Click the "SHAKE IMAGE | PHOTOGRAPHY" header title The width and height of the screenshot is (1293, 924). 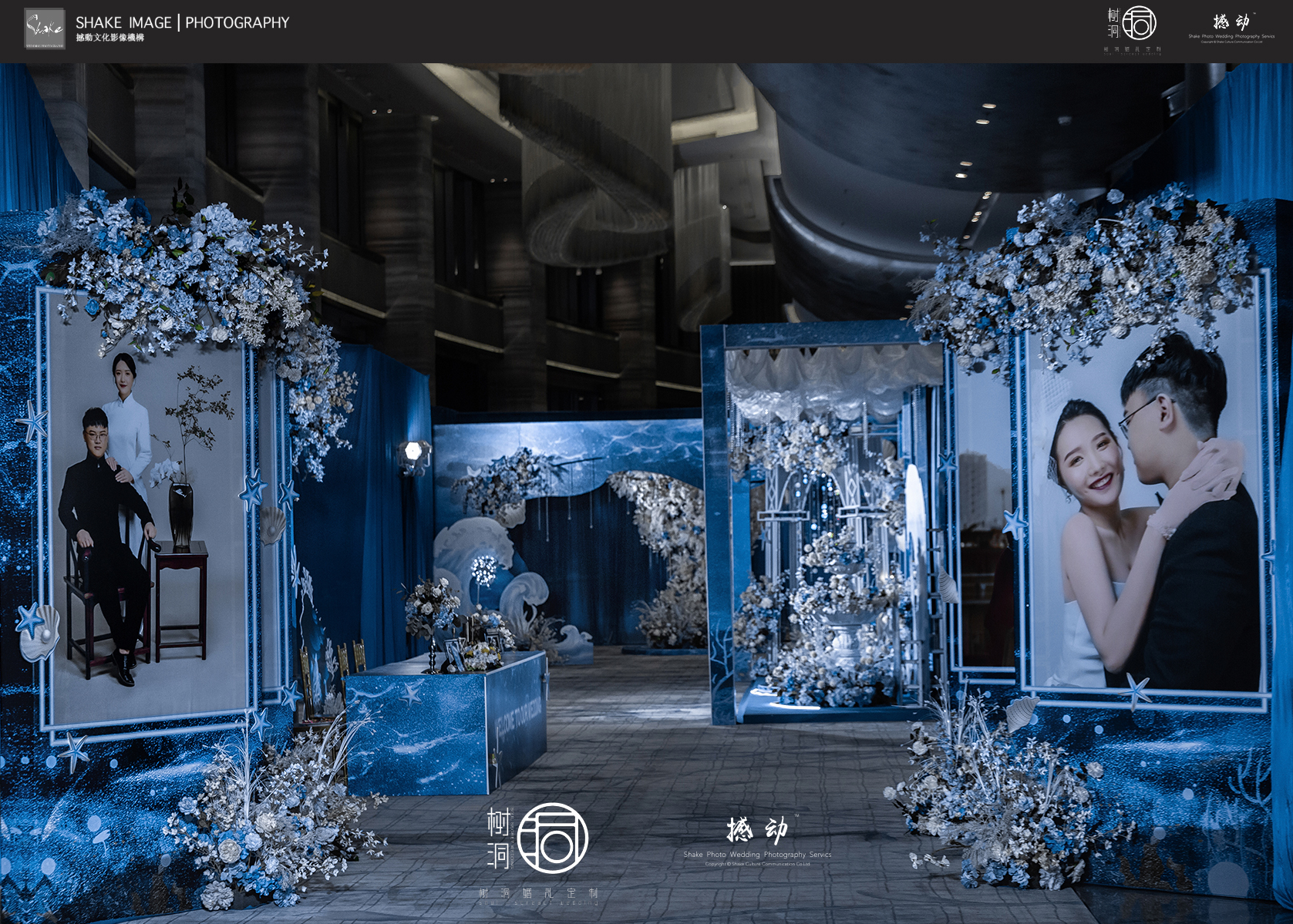coord(183,22)
